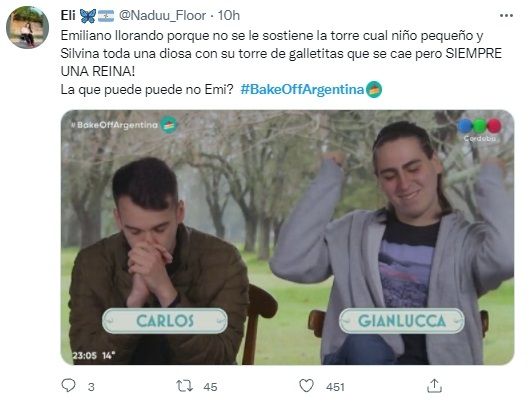
Task: Click the CARLOS name banner in image
Action: tap(165, 321)
